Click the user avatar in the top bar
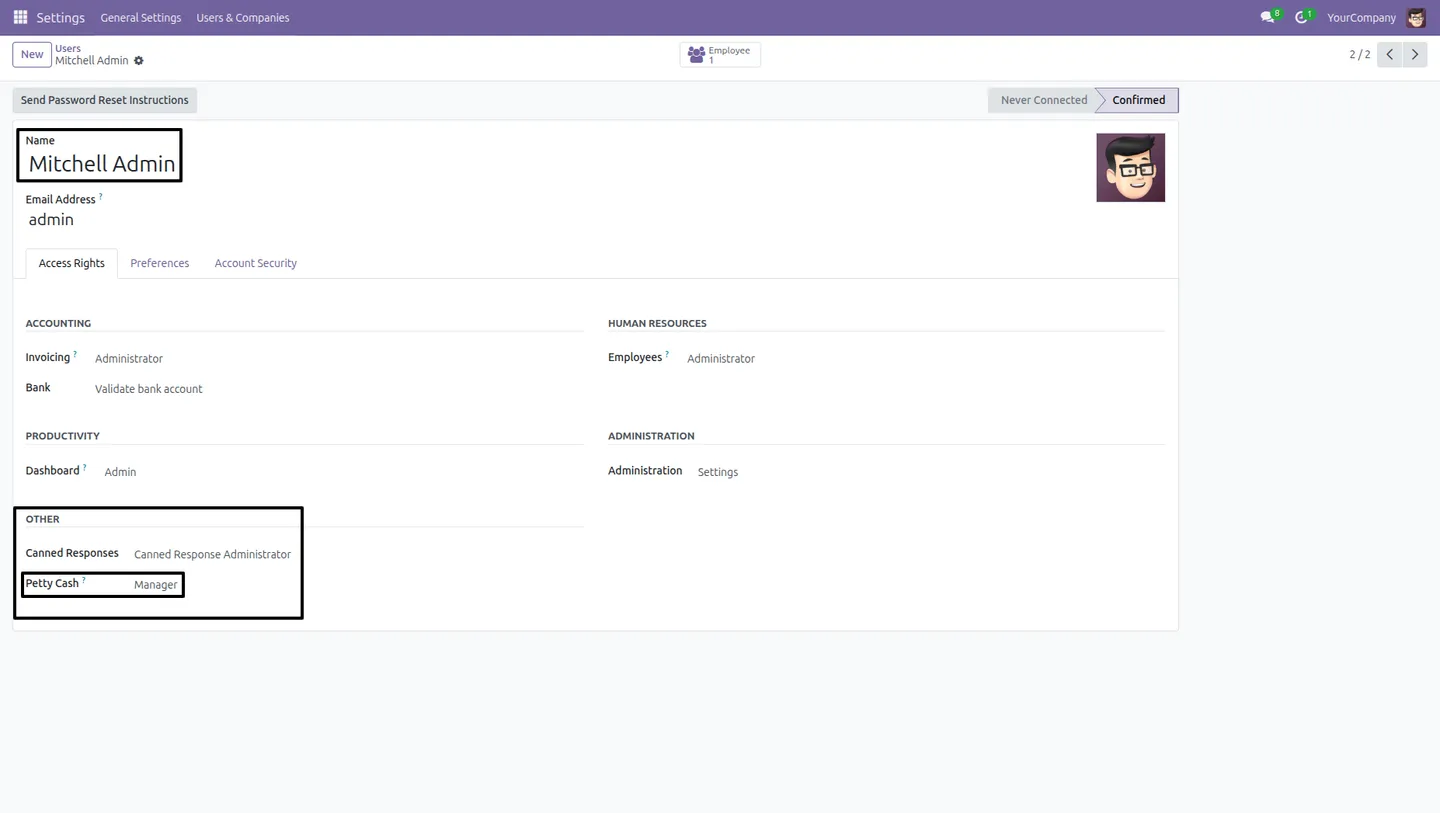Viewport: 1440px width, 813px height. pos(1416,17)
